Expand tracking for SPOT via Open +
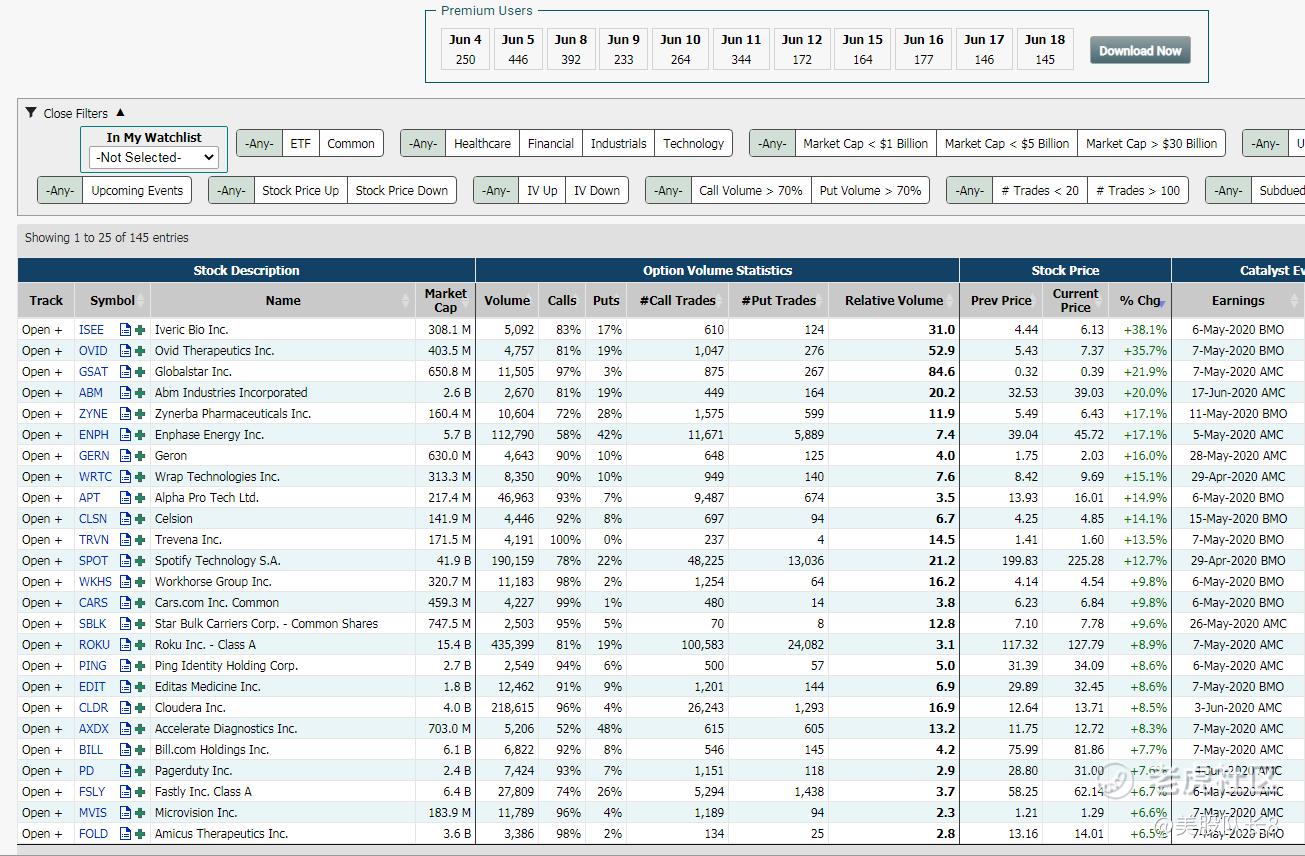The height and width of the screenshot is (856, 1305). point(42,561)
